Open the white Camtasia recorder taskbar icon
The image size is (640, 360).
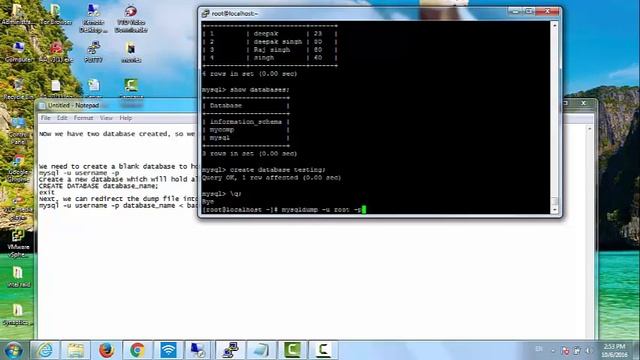tap(323, 350)
